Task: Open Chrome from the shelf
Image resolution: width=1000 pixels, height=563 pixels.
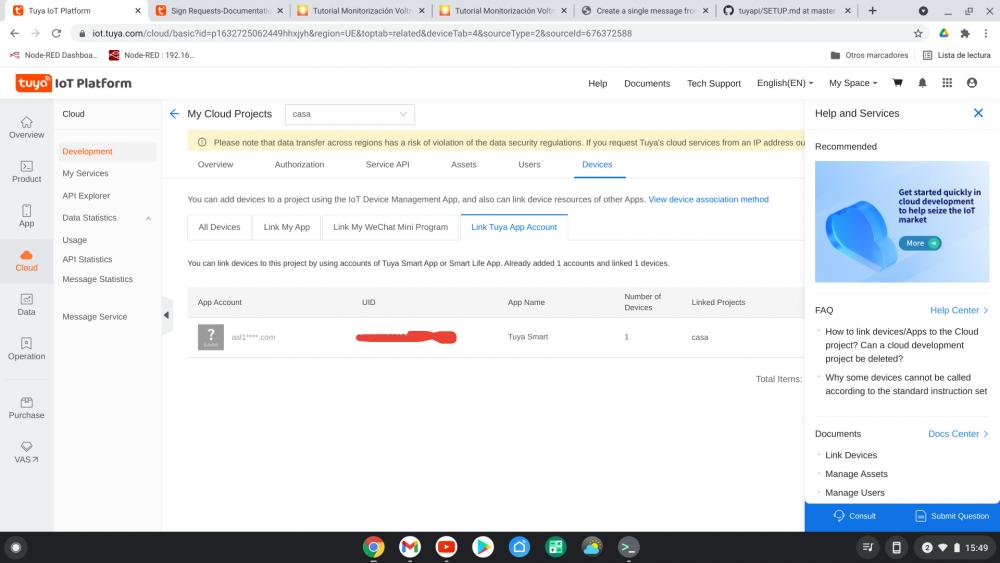Action: coord(374,547)
